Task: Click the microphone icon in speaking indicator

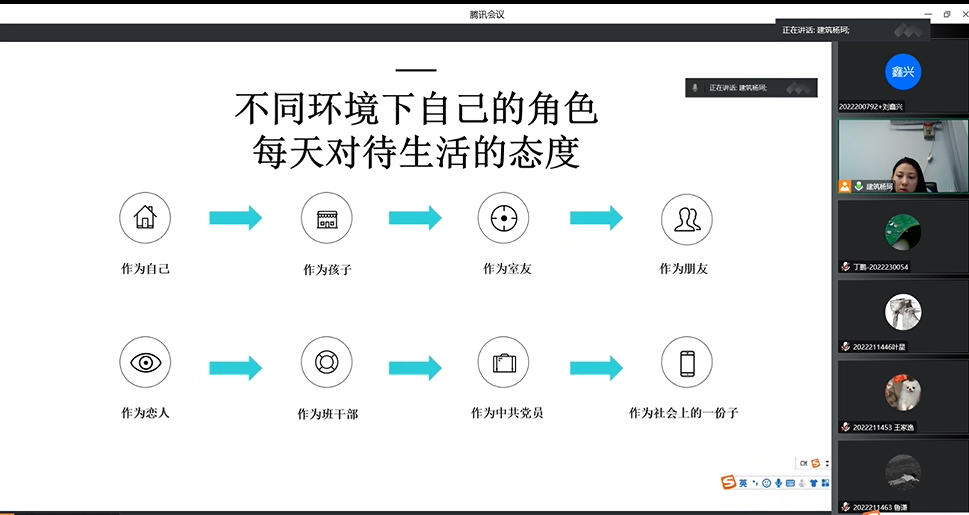Action: click(695, 88)
